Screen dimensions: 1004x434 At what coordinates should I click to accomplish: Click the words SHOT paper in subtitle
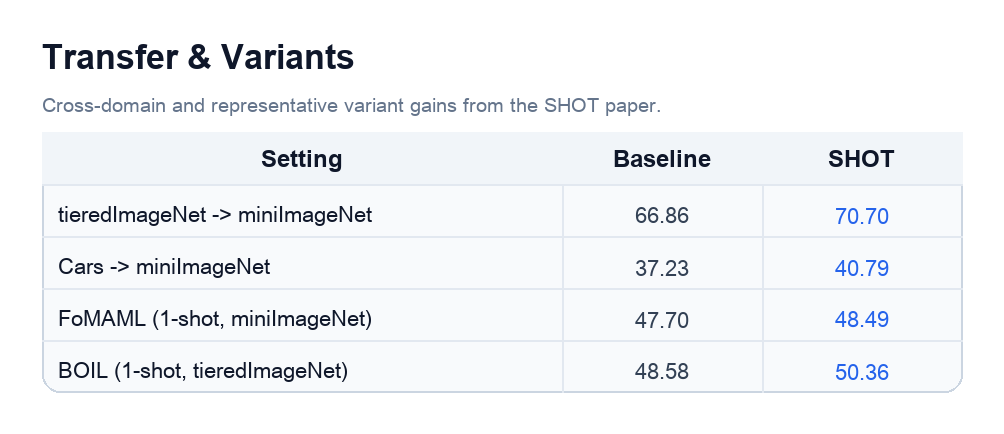point(603,106)
